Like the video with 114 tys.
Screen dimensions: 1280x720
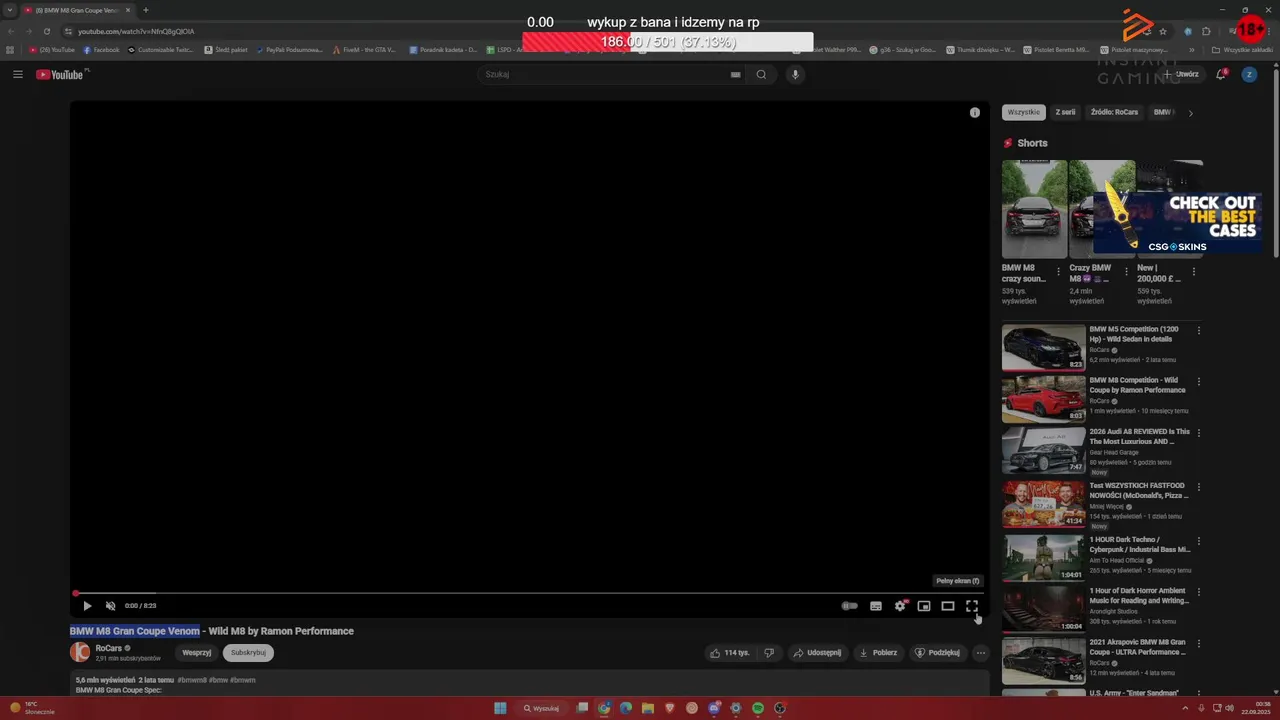tap(730, 653)
